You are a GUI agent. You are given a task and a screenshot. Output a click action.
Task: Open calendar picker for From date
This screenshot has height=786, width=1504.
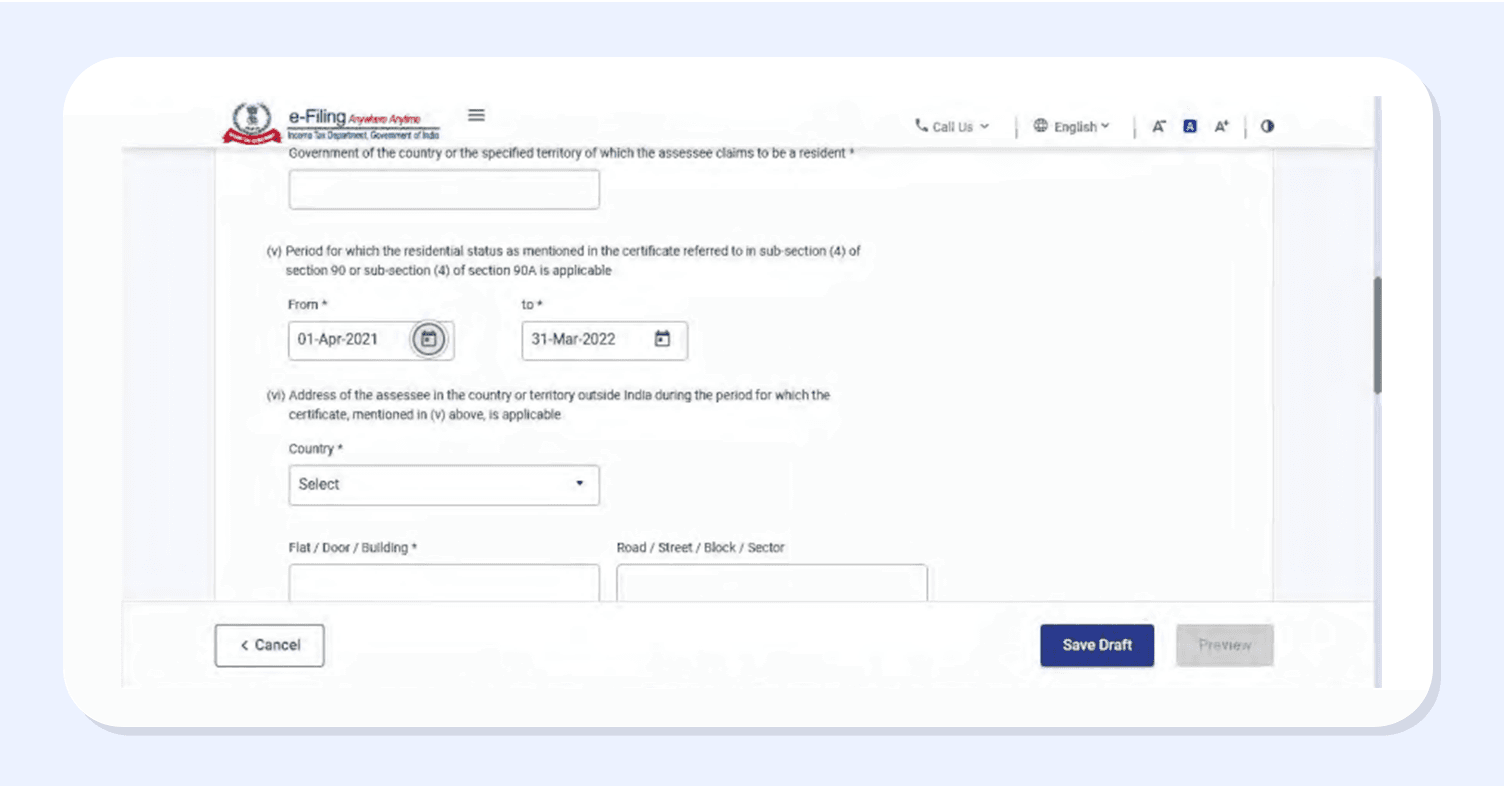[x=429, y=340]
